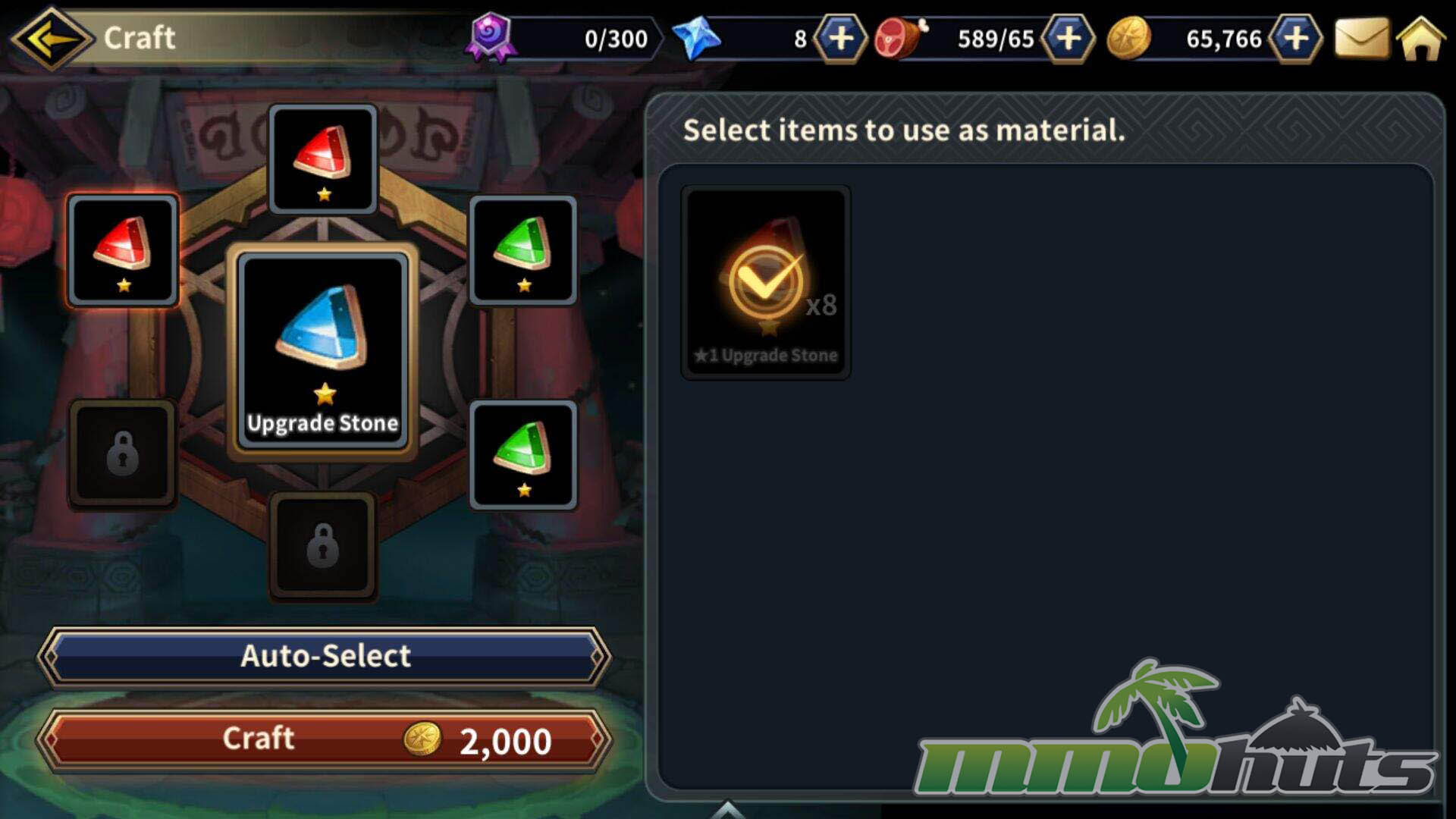The height and width of the screenshot is (819, 1456).
Task: Open the mailbox envelope icon
Action: [1361, 39]
